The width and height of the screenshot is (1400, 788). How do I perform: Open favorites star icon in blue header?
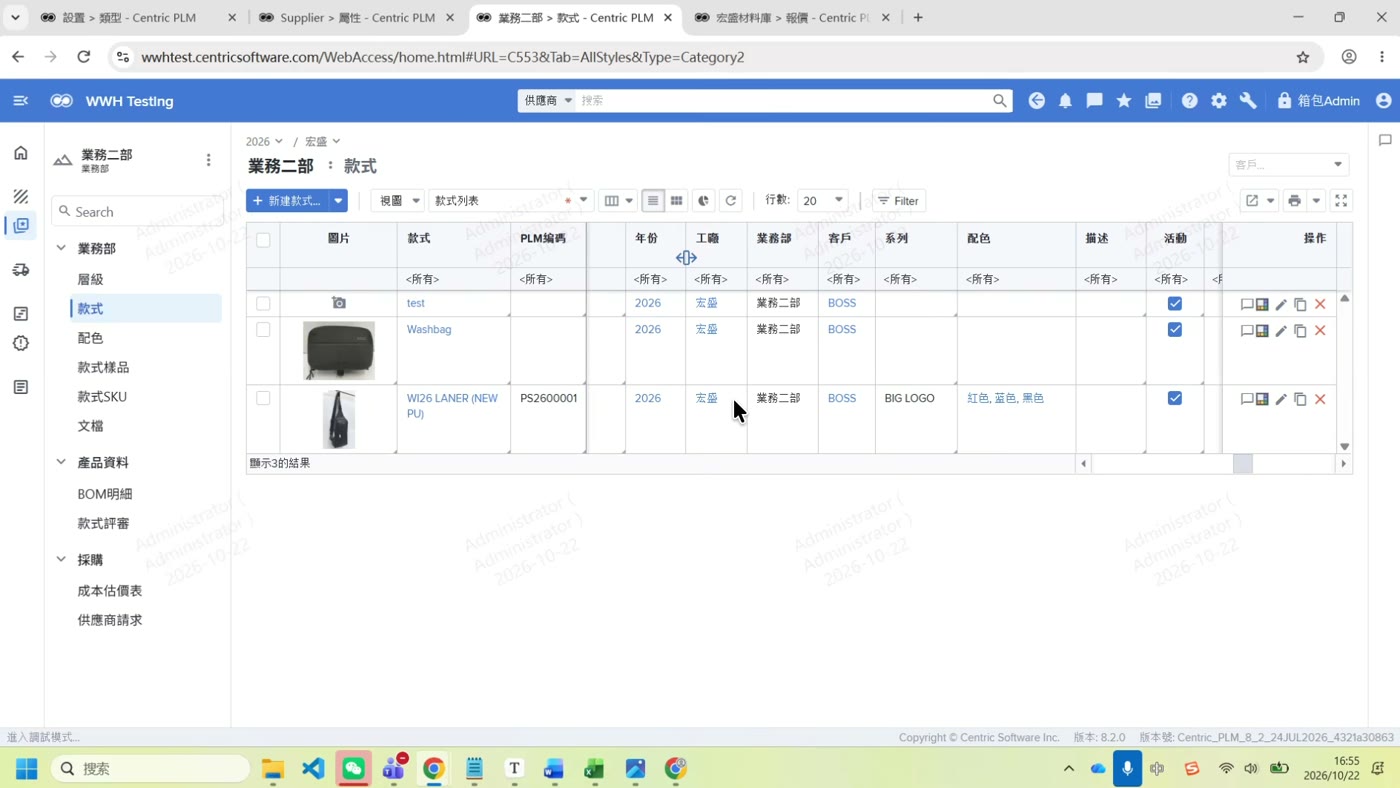coord(1124,101)
